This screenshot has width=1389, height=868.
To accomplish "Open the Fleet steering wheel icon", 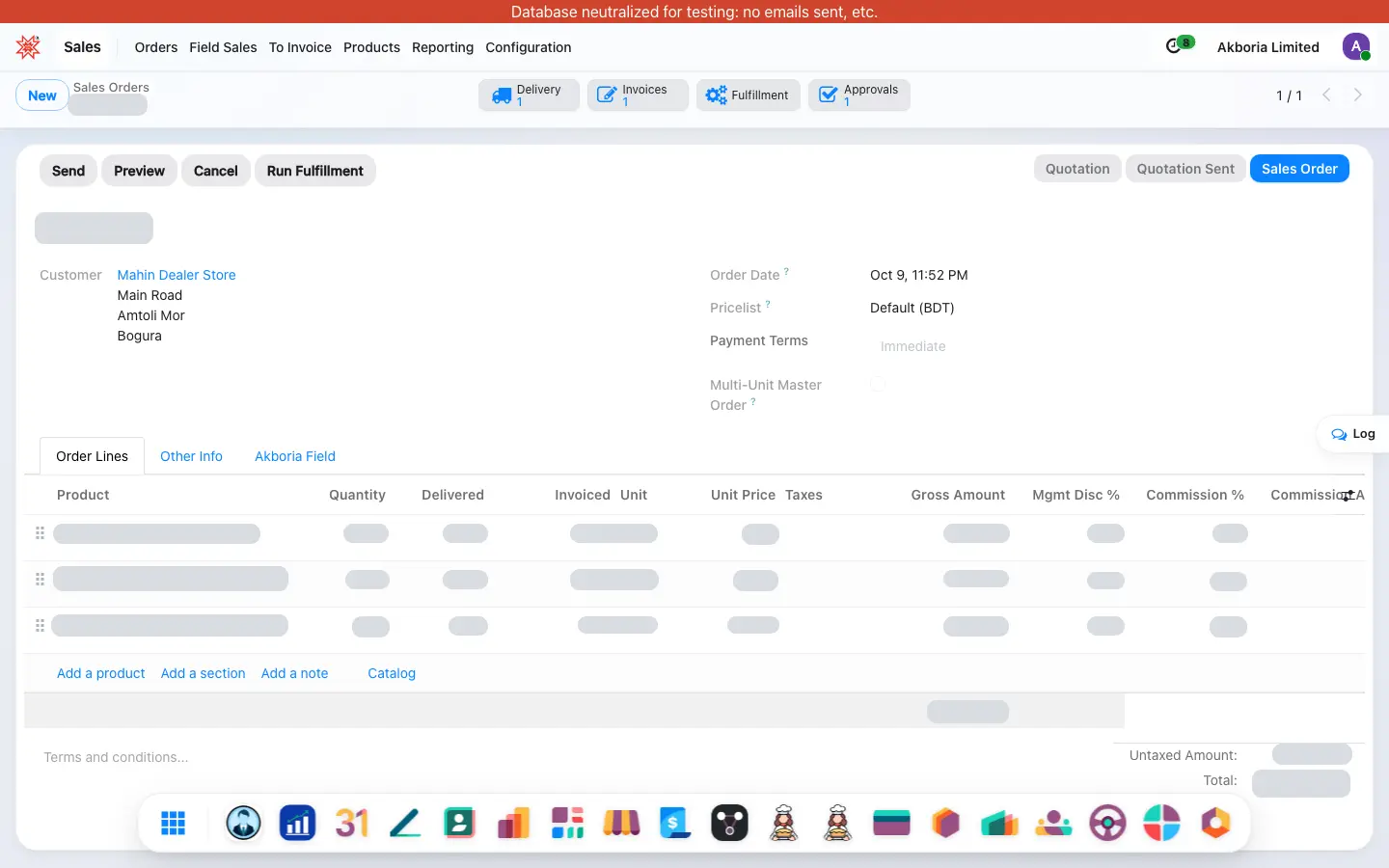I will [1107, 823].
